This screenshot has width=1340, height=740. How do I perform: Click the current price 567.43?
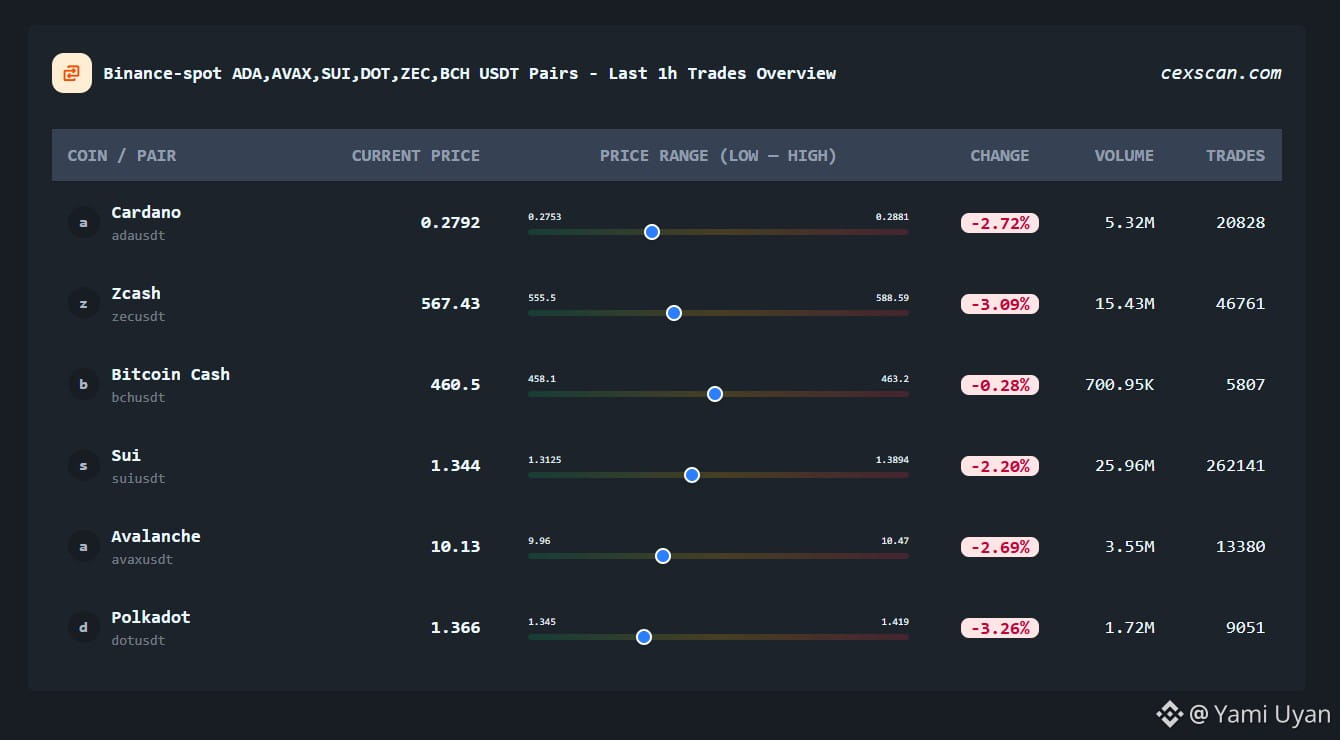coord(450,303)
